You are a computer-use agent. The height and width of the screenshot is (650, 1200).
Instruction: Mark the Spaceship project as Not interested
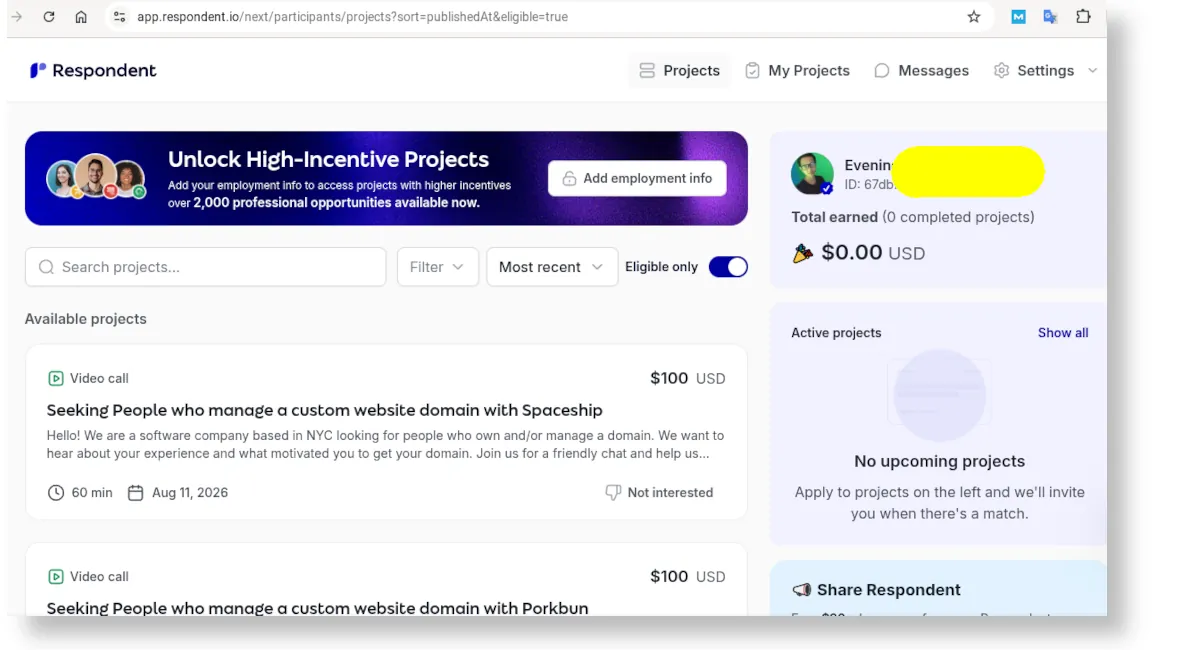pyautogui.click(x=659, y=492)
